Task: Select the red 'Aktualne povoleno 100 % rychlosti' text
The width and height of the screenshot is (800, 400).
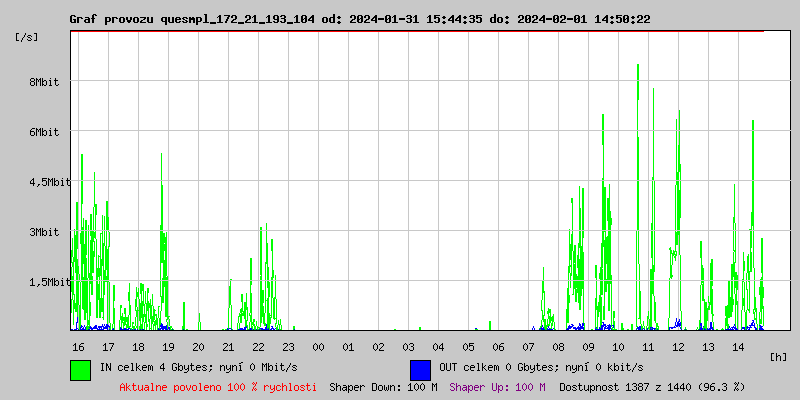Action: 218,387
